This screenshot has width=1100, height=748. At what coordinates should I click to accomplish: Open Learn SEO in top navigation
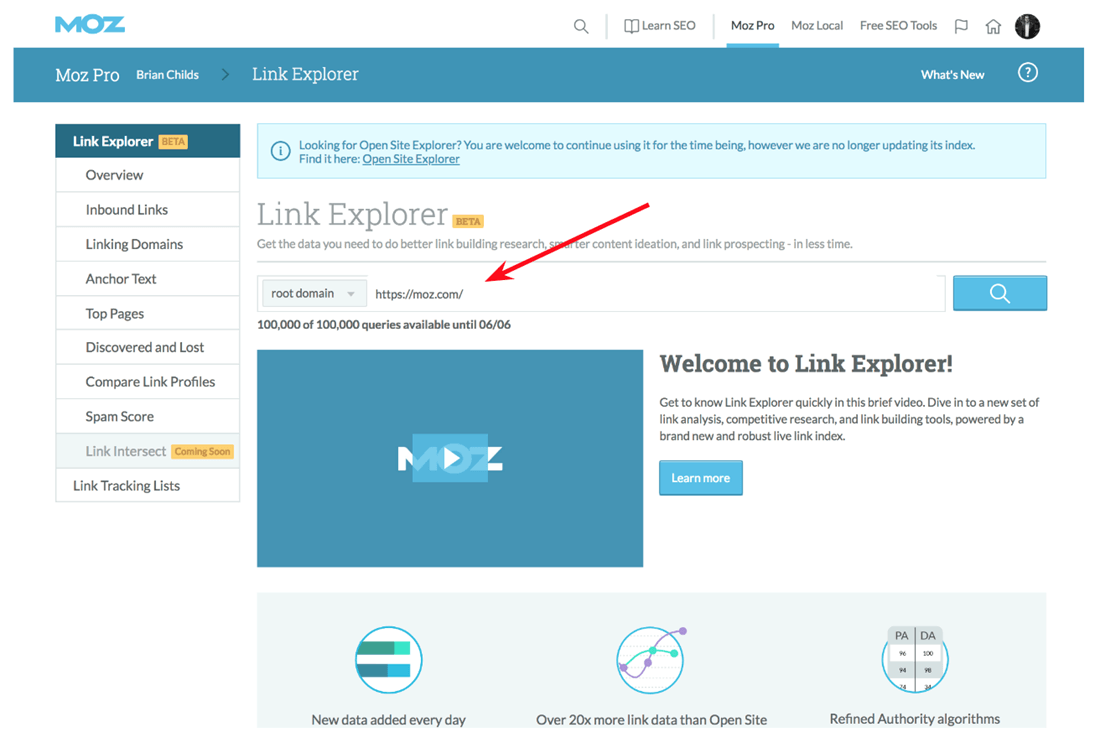coord(660,26)
